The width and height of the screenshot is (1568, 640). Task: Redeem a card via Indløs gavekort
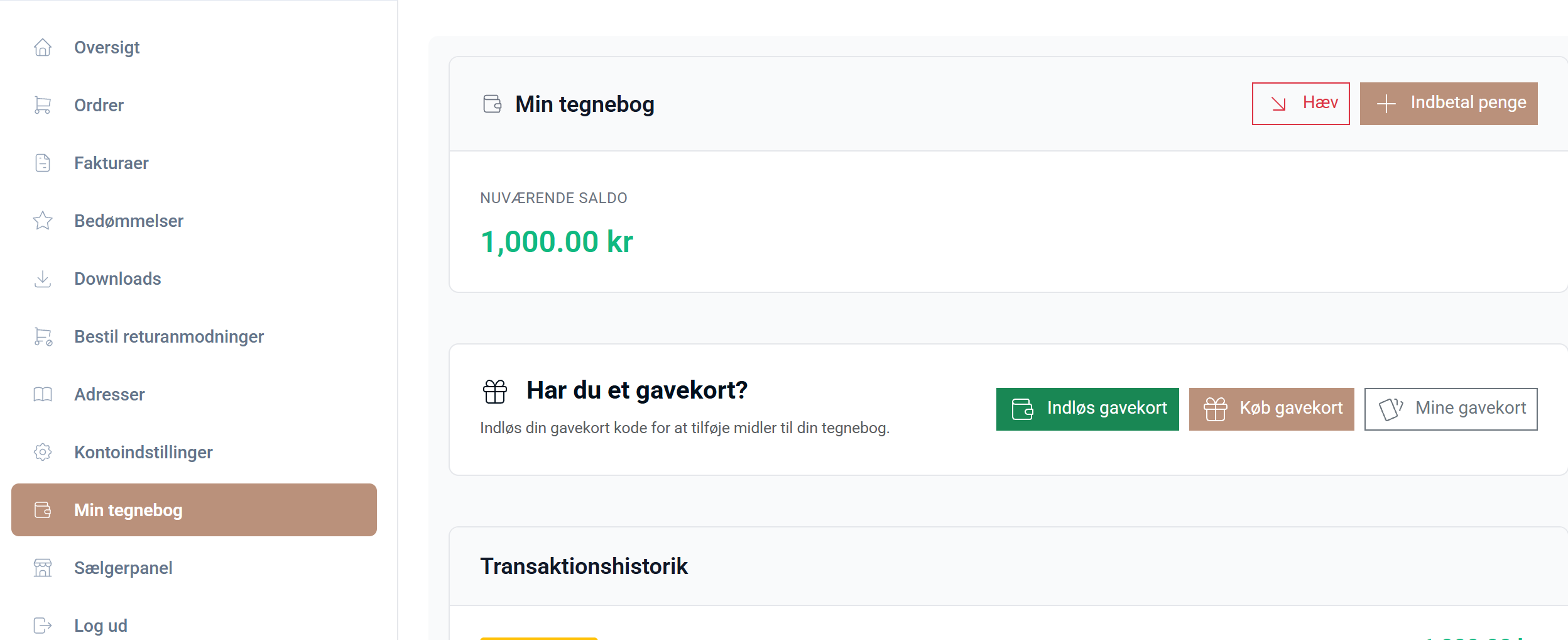click(1087, 409)
